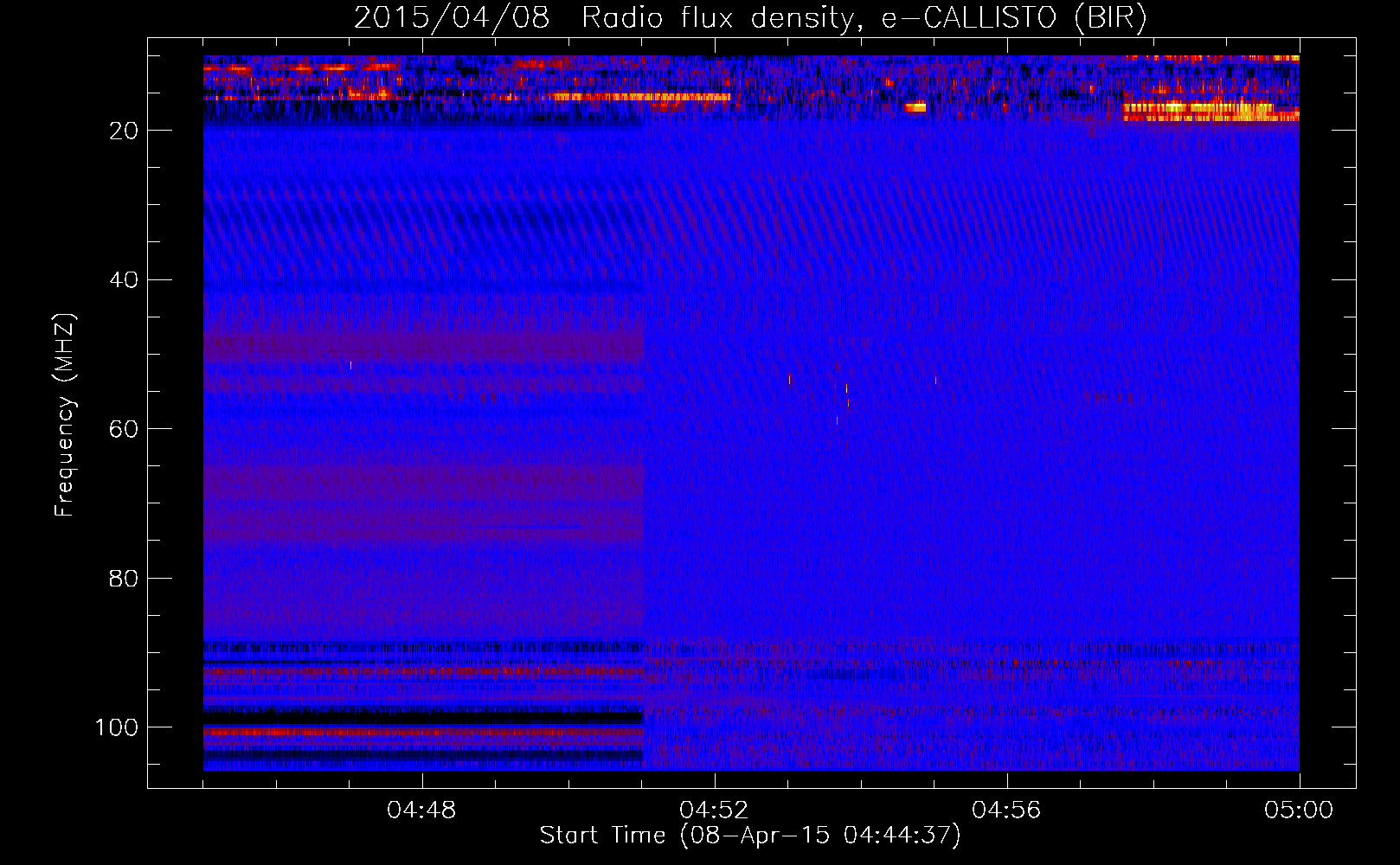Click the 05:00 time tick label
The image size is (1400, 865).
coord(1299,810)
